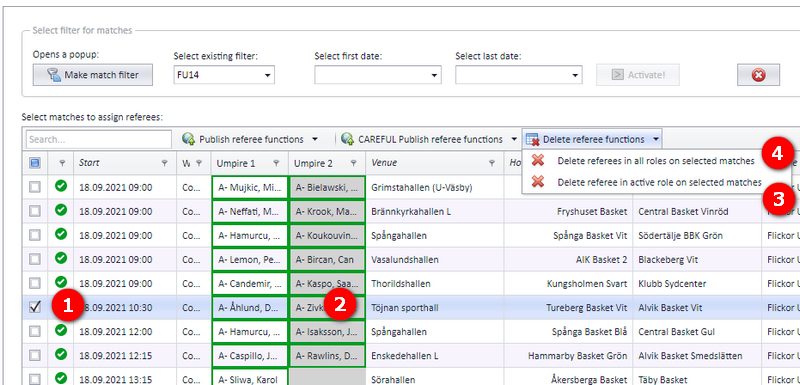Select Umpire 2 cell A- Krook
Viewport: 800px width, 385px height.
coord(327,211)
